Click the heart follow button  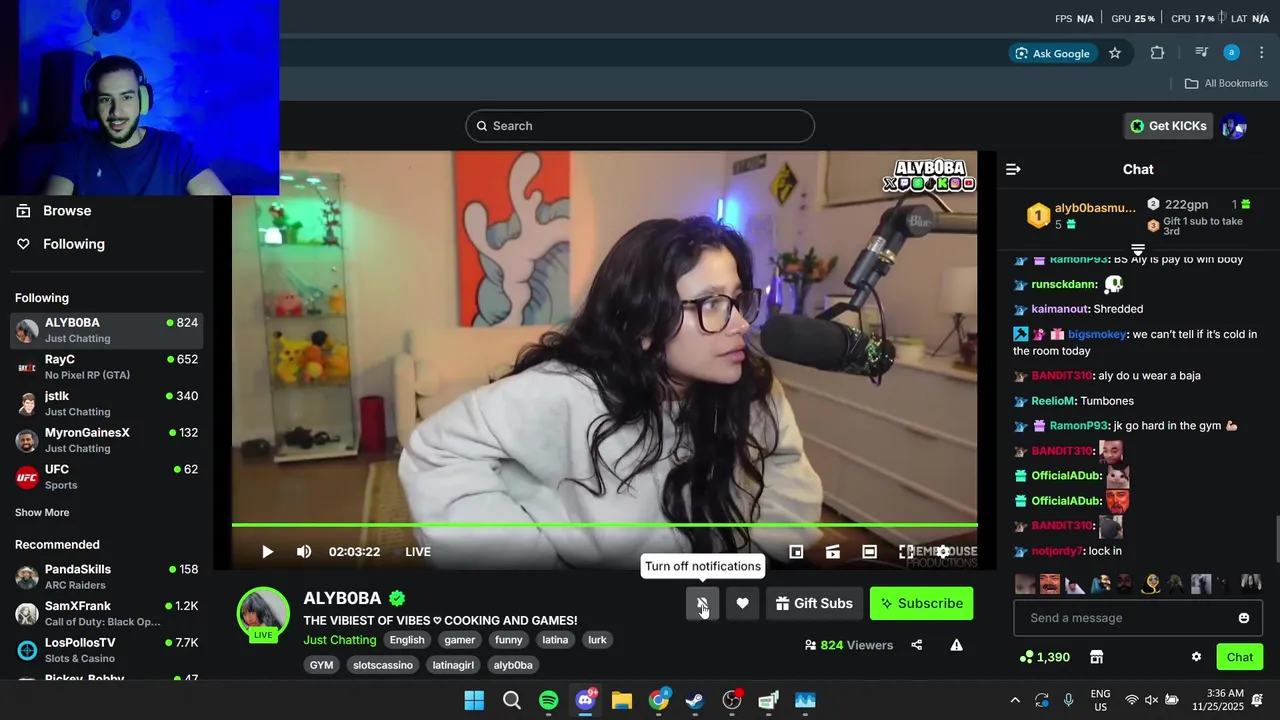[742, 603]
